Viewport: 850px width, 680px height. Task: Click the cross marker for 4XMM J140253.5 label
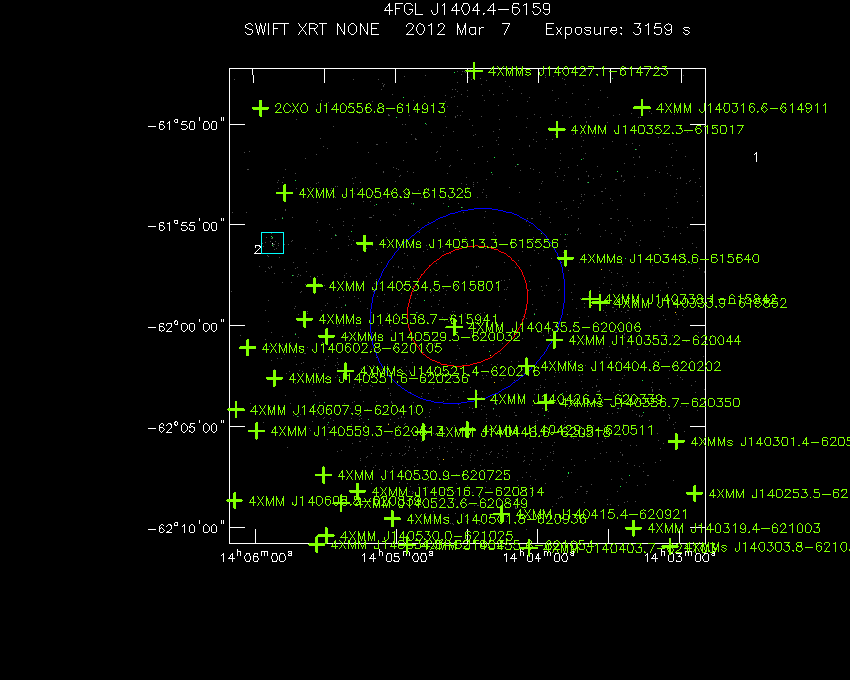694,493
